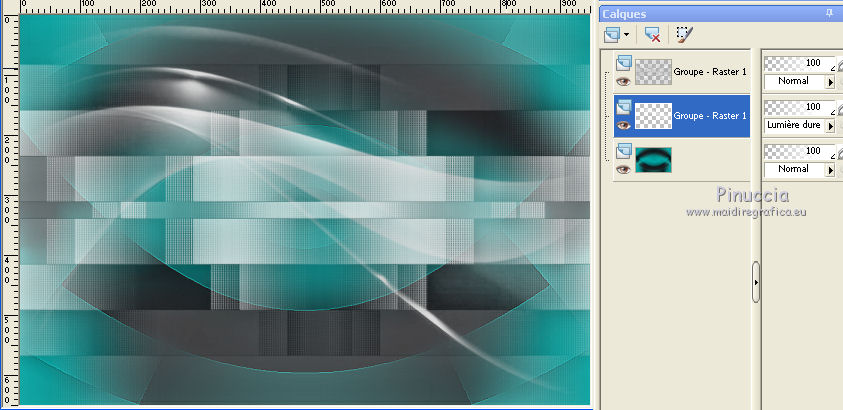843x410 pixels.
Task: Open the Lumière dure blend mode arrow
Action: click(x=830, y=126)
